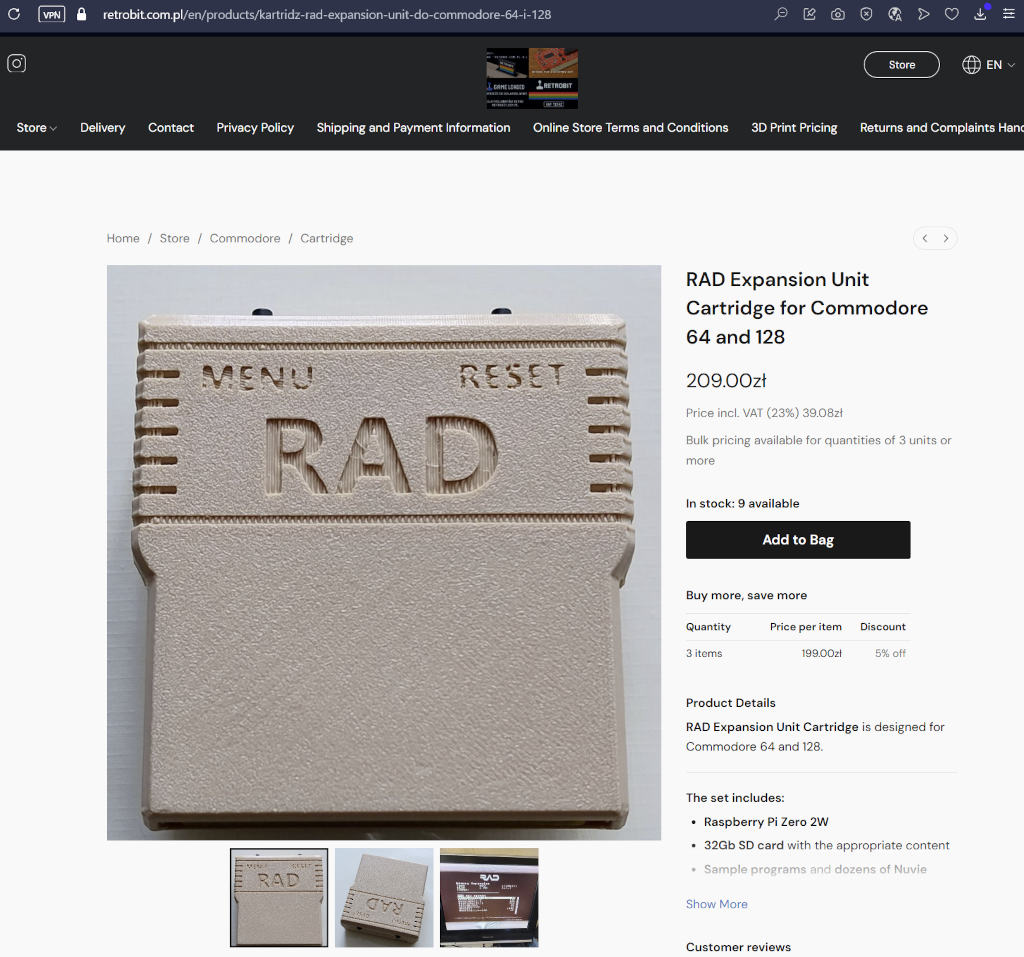Click the main RAD cartridge product image
The height and width of the screenshot is (957, 1024).
tap(384, 553)
